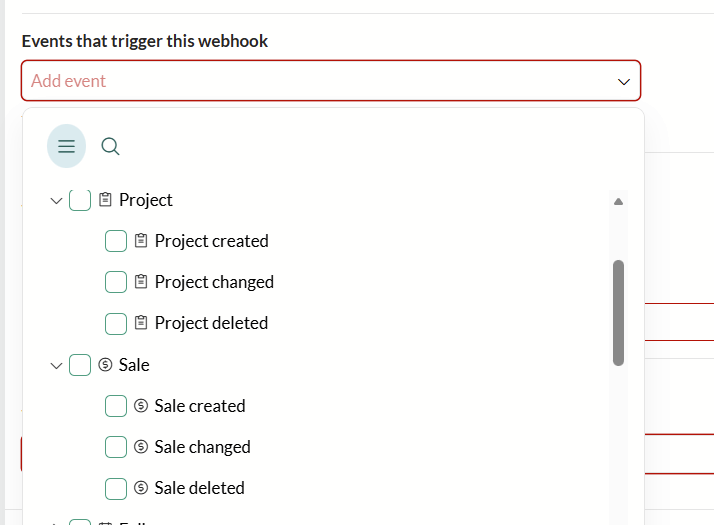Click the dollar coin icon beside Sale

[x=105, y=365]
